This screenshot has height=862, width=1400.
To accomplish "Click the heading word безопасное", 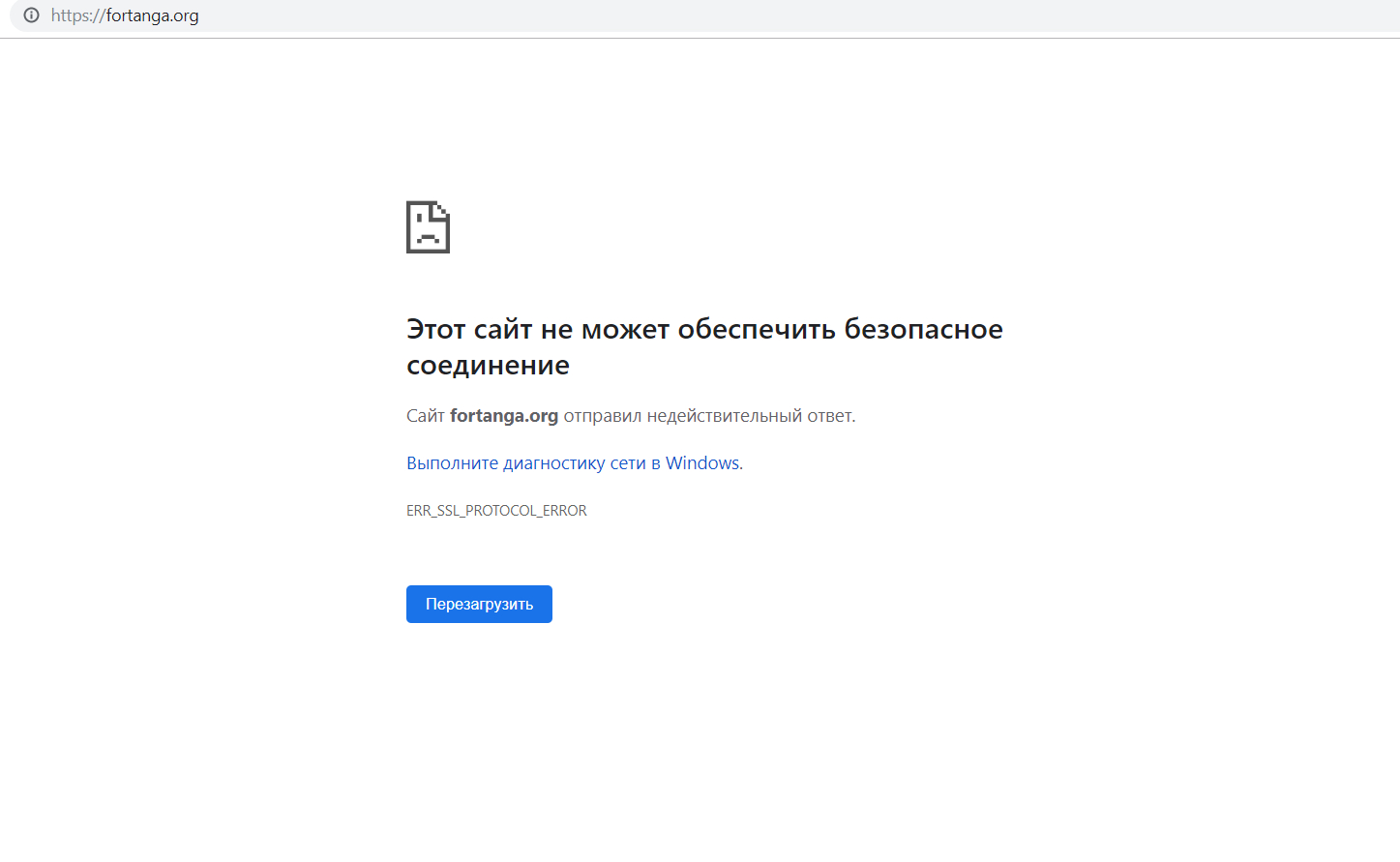I will point(923,329).
